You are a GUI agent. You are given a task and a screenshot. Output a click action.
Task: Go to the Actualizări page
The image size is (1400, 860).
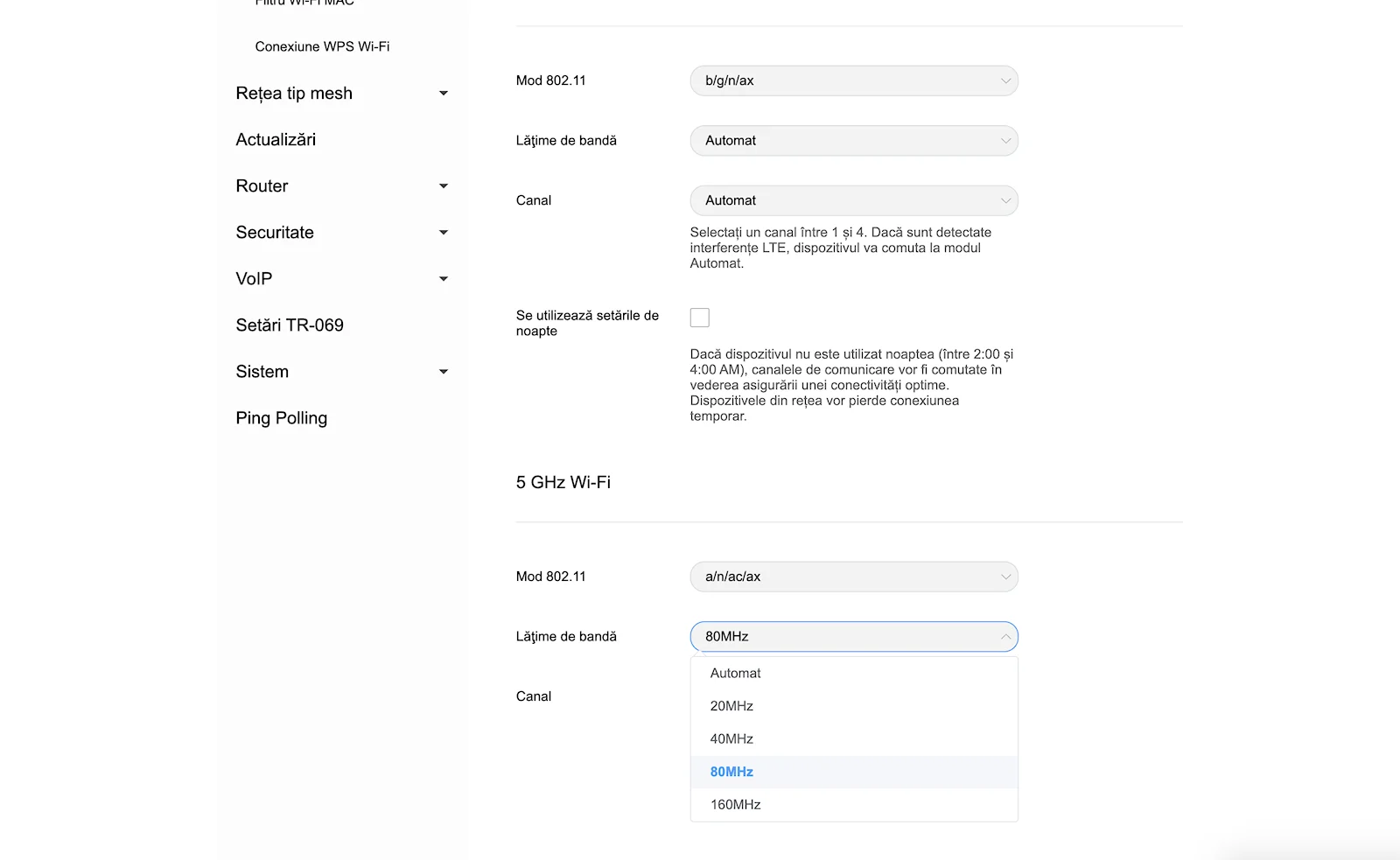point(276,140)
